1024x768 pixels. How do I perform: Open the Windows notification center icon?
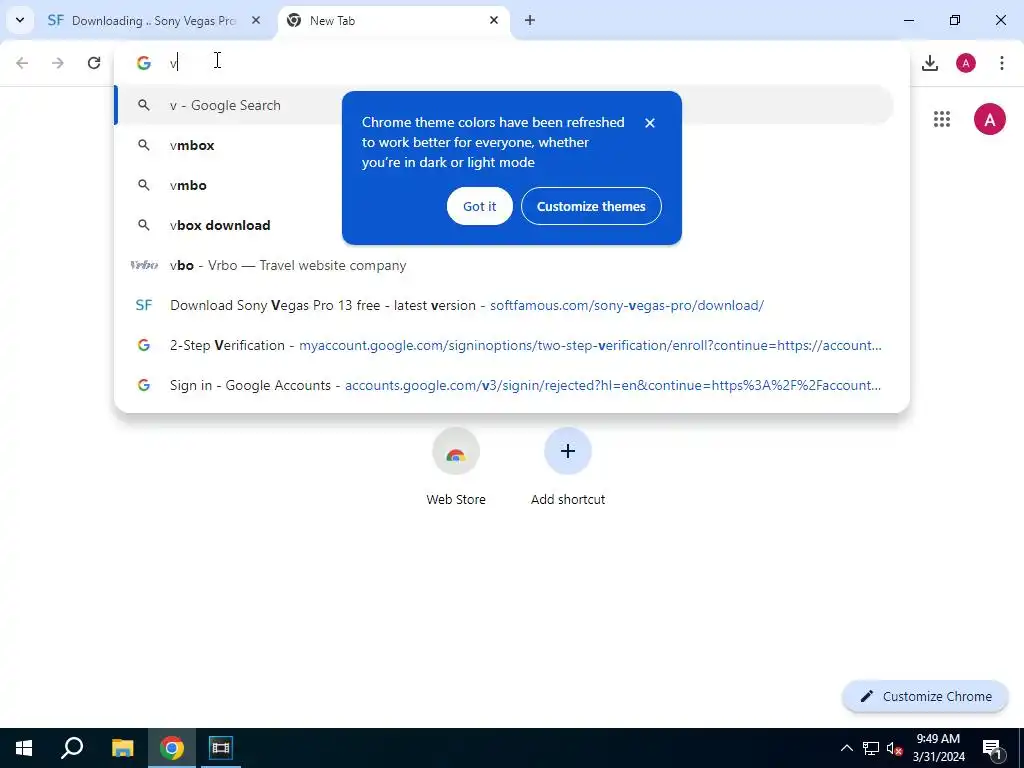(x=993, y=748)
